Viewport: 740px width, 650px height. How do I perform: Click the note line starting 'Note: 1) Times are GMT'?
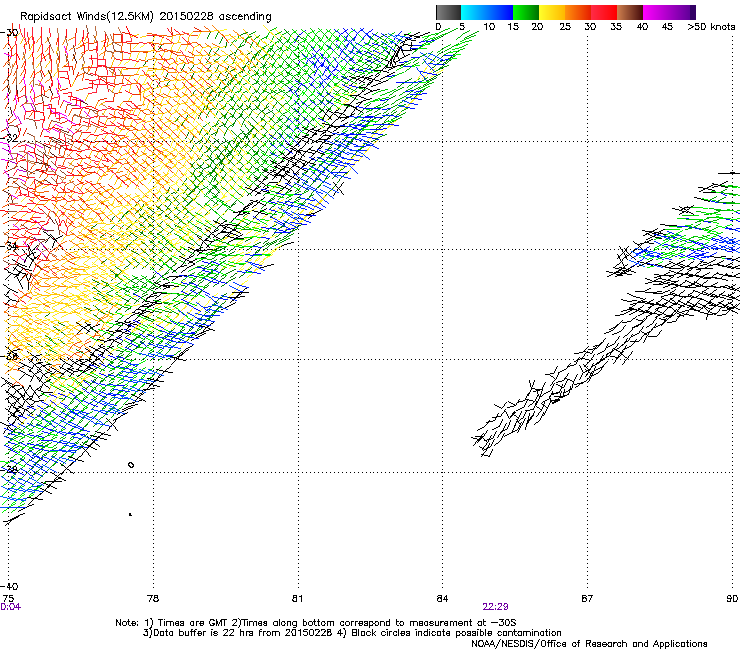coord(316,623)
